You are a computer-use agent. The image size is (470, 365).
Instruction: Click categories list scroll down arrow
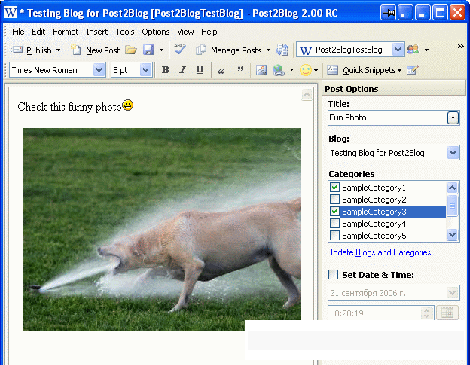tap(452, 235)
